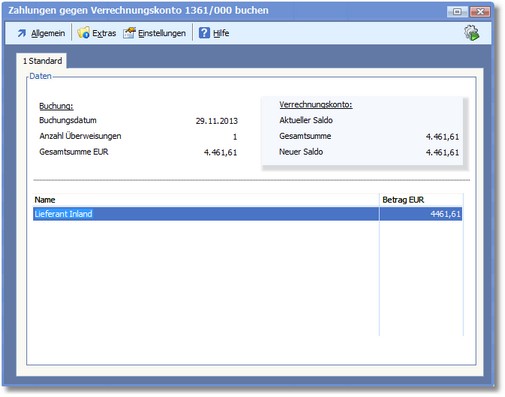This screenshot has width=505, height=397.
Task: Switch to the 1 Standard tab
Action: click(42, 61)
